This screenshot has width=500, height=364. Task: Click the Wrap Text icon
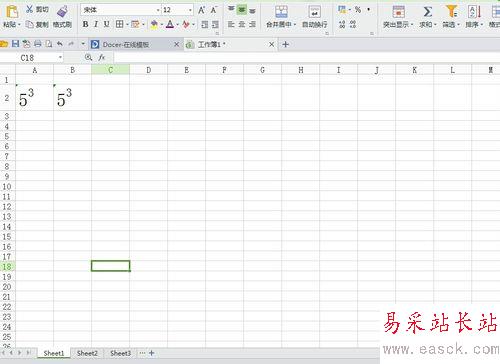click(x=314, y=12)
